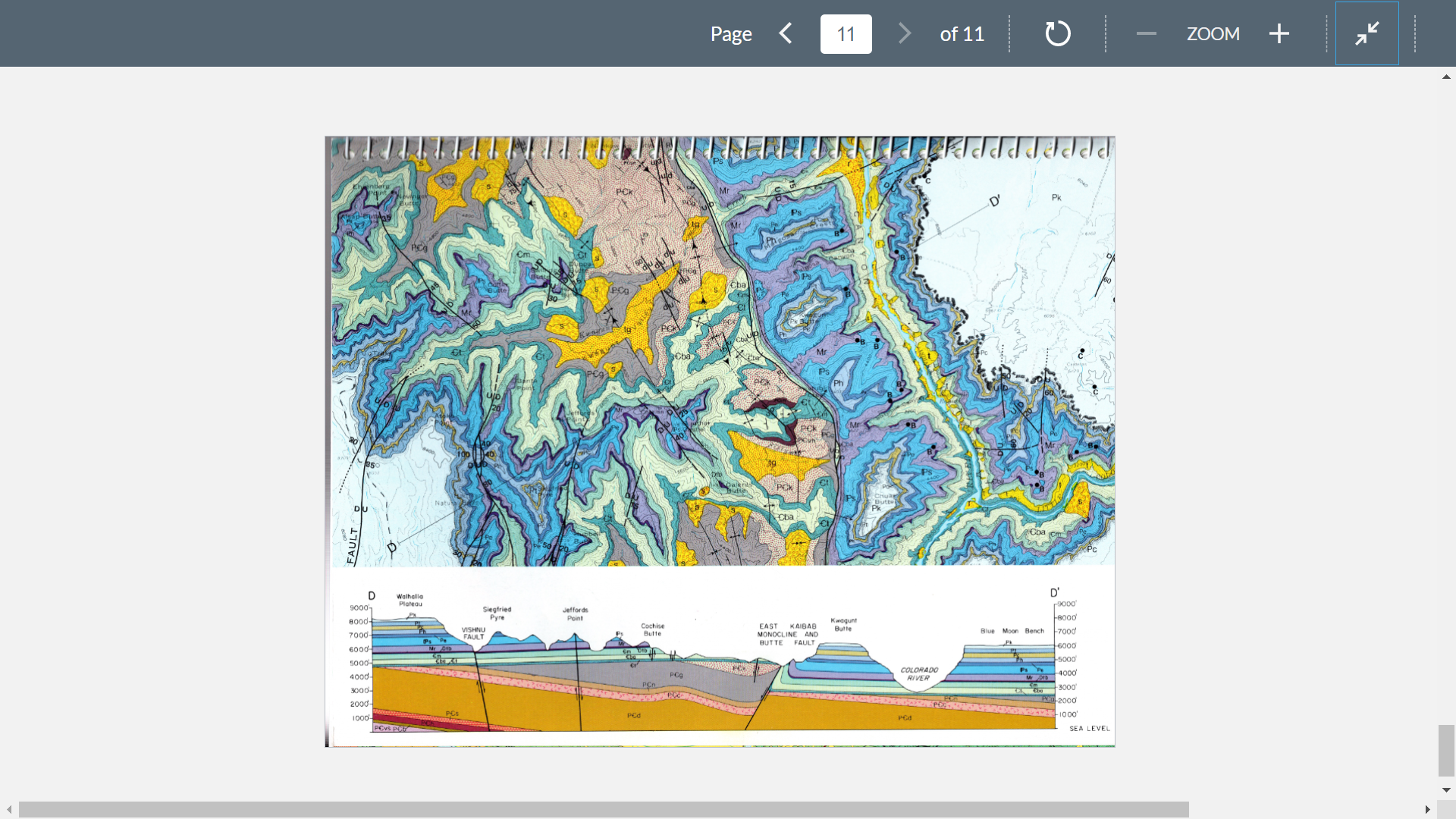This screenshot has width=1456, height=819.
Task: Zoom out using the minus icon
Action: (1146, 33)
